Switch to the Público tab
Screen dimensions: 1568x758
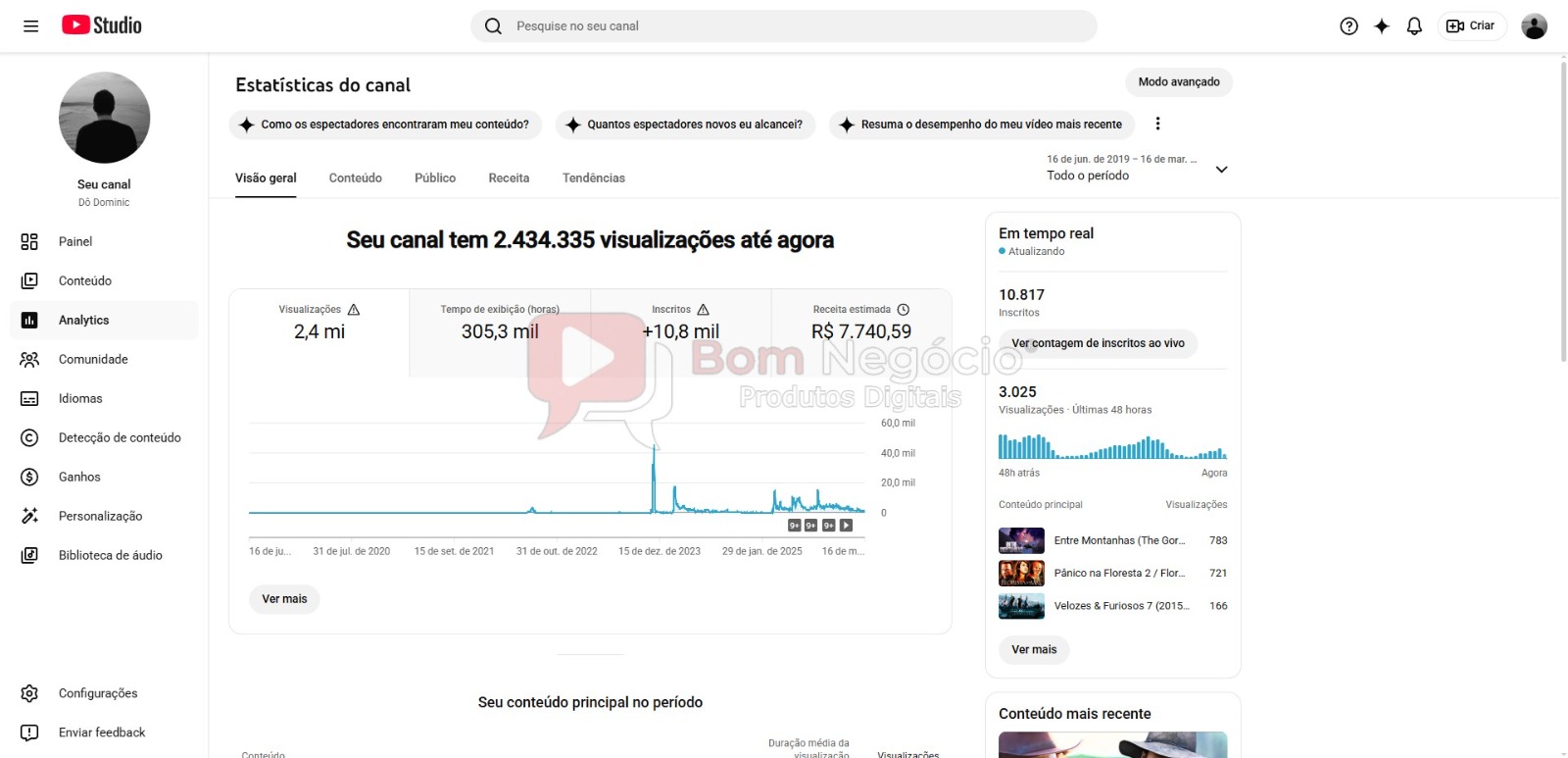pyautogui.click(x=434, y=178)
